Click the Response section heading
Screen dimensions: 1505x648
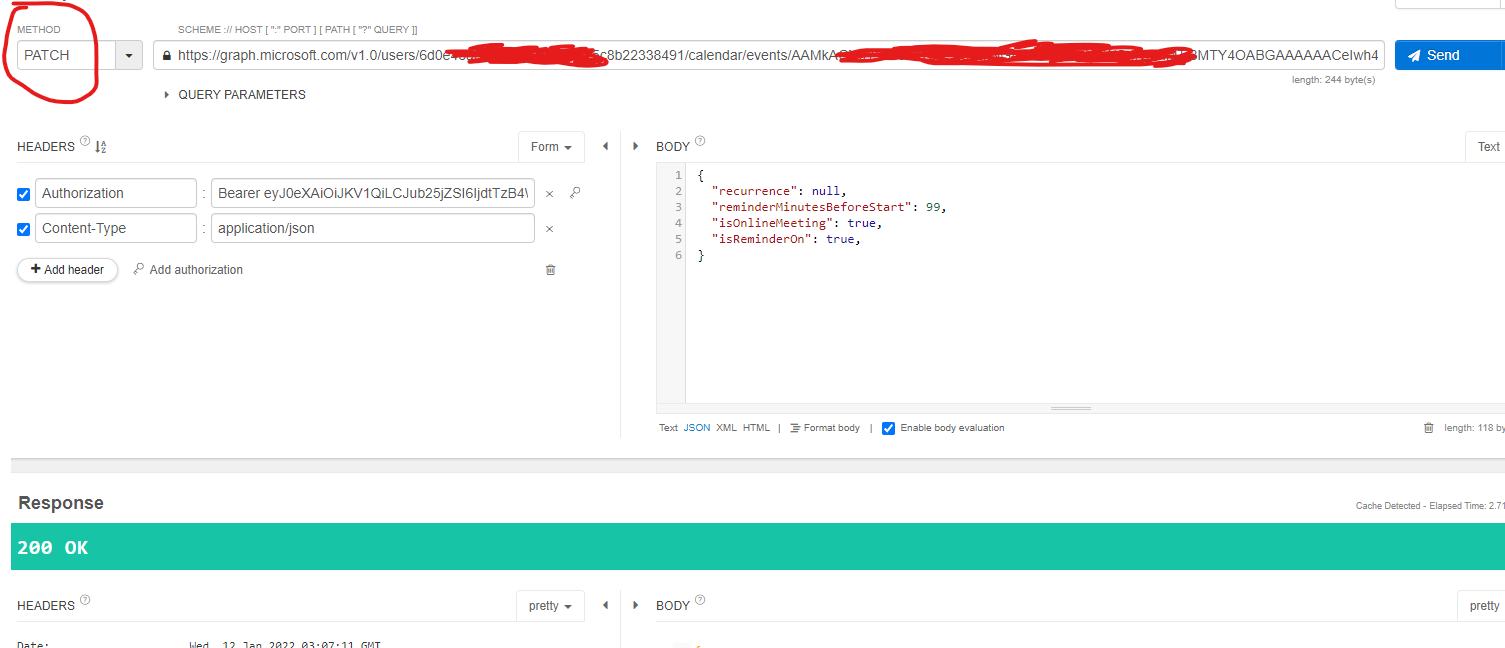[61, 503]
